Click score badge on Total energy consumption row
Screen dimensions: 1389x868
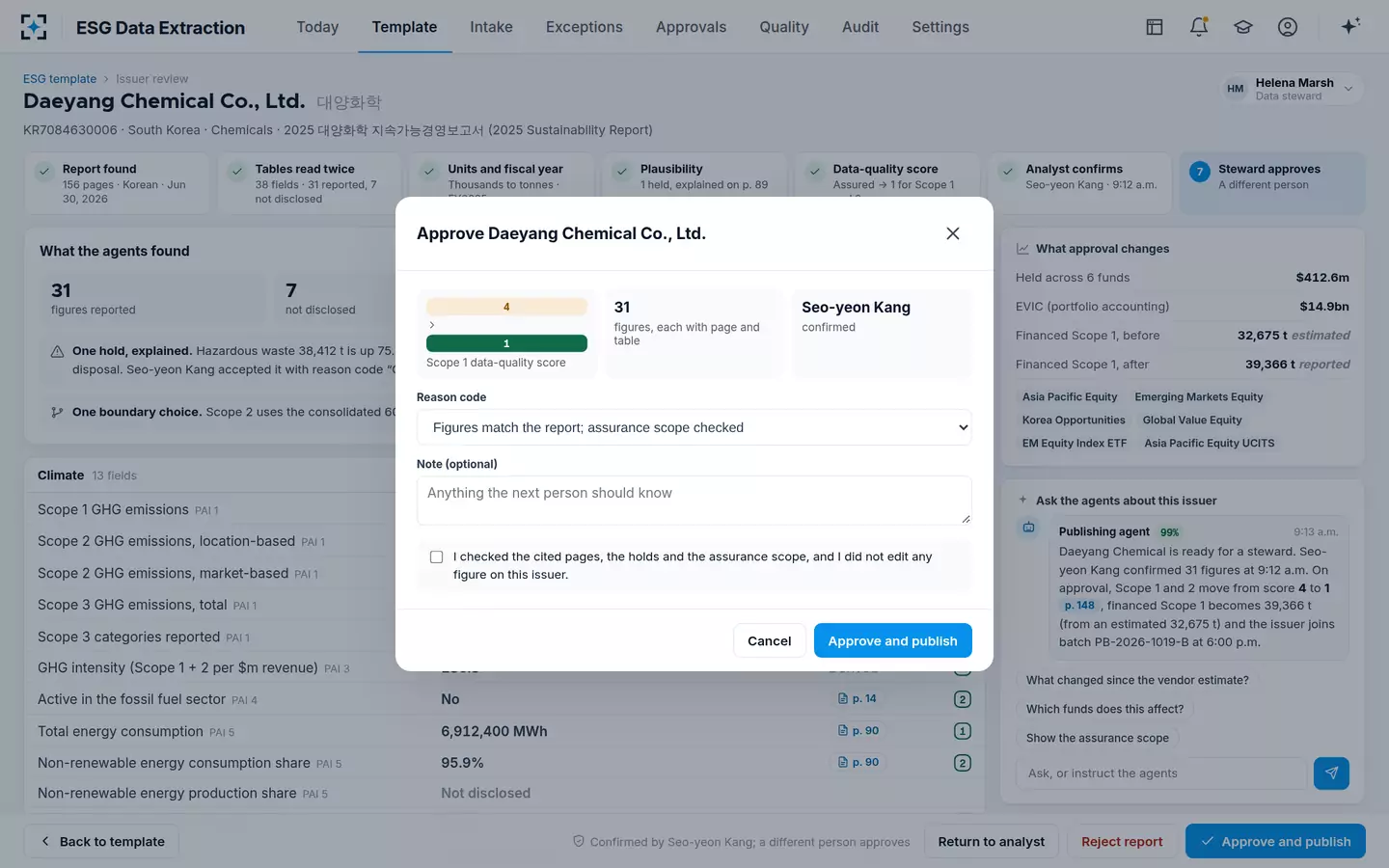(962, 731)
